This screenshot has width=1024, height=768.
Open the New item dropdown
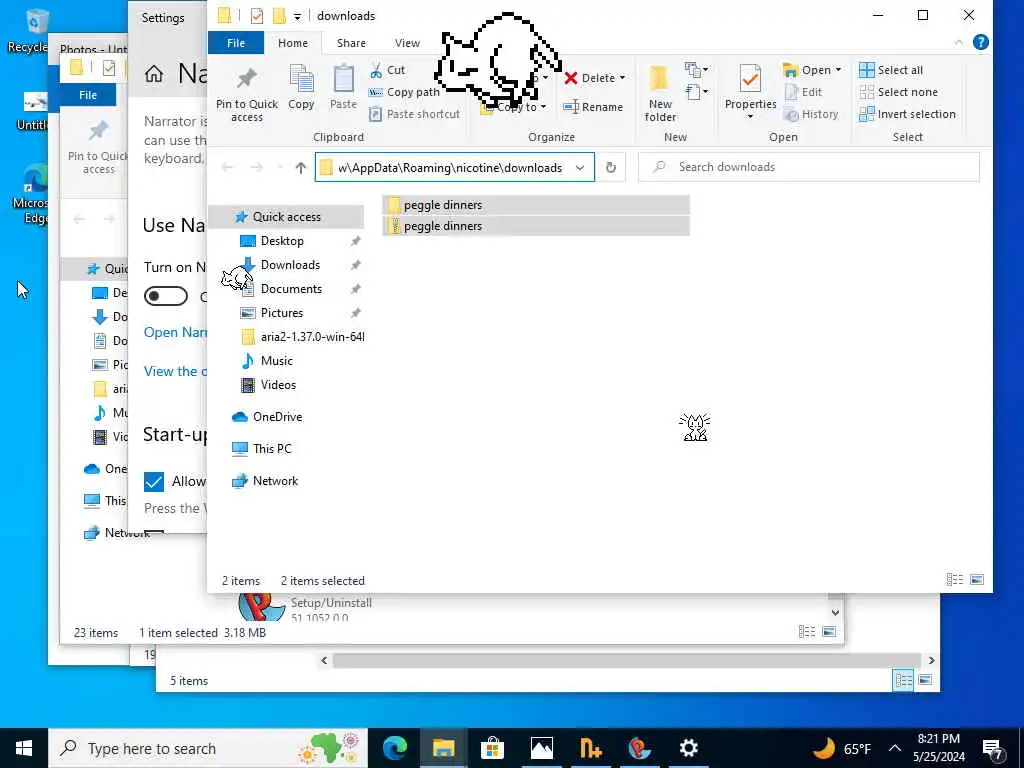[x=696, y=70]
